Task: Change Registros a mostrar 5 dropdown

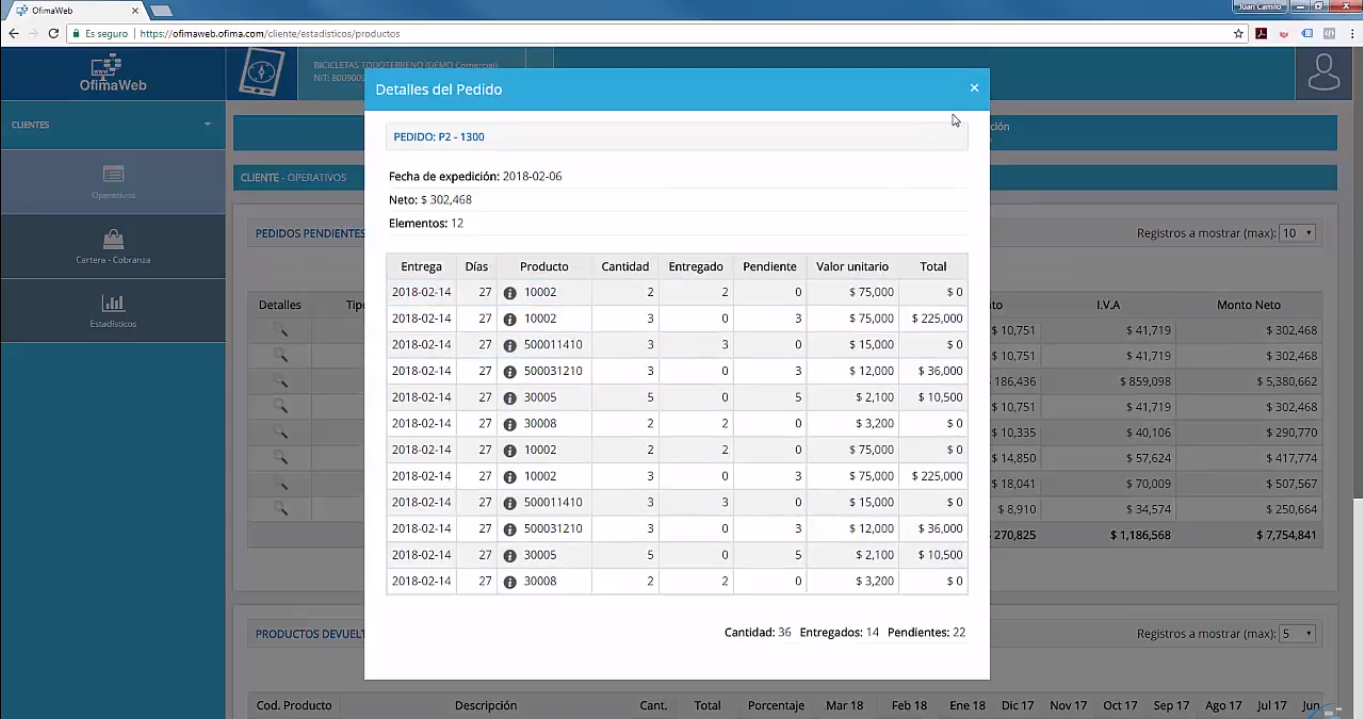Action: coord(1297,633)
